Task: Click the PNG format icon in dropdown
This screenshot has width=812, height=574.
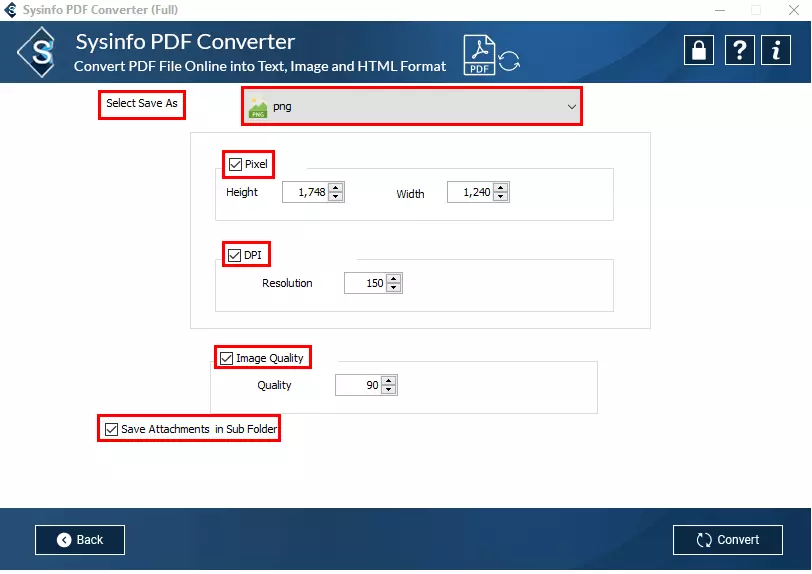Action: coord(258,107)
